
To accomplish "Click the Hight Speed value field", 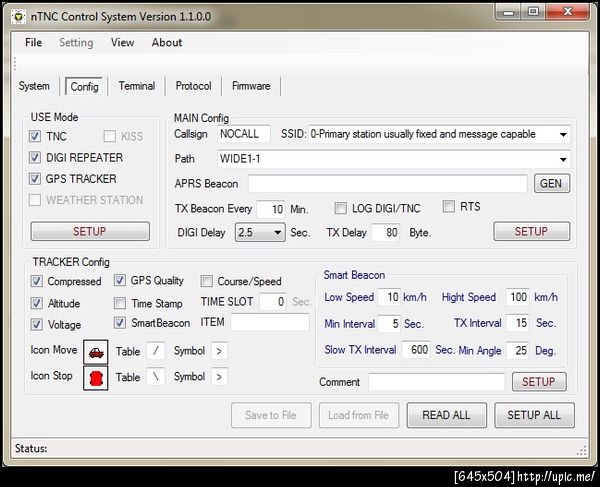I will [x=517, y=297].
